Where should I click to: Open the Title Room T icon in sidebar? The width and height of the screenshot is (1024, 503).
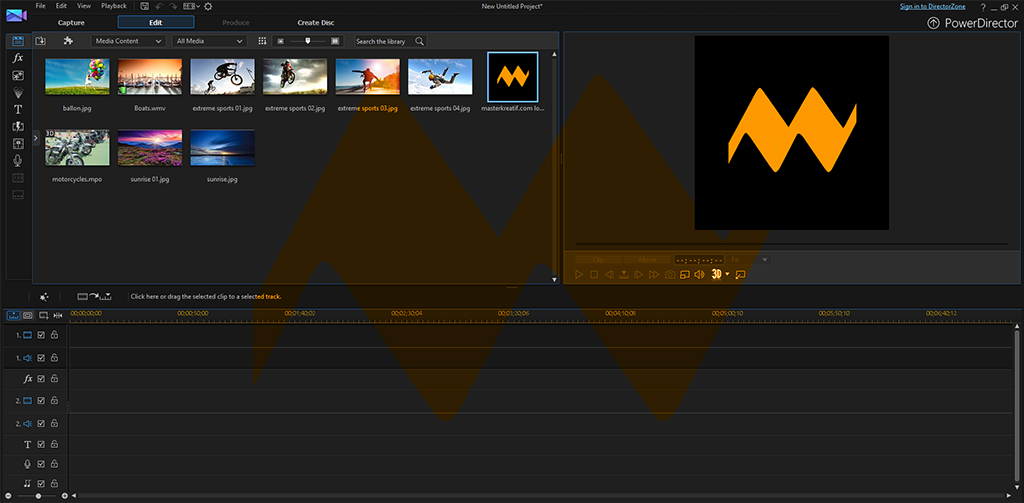[18, 109]
